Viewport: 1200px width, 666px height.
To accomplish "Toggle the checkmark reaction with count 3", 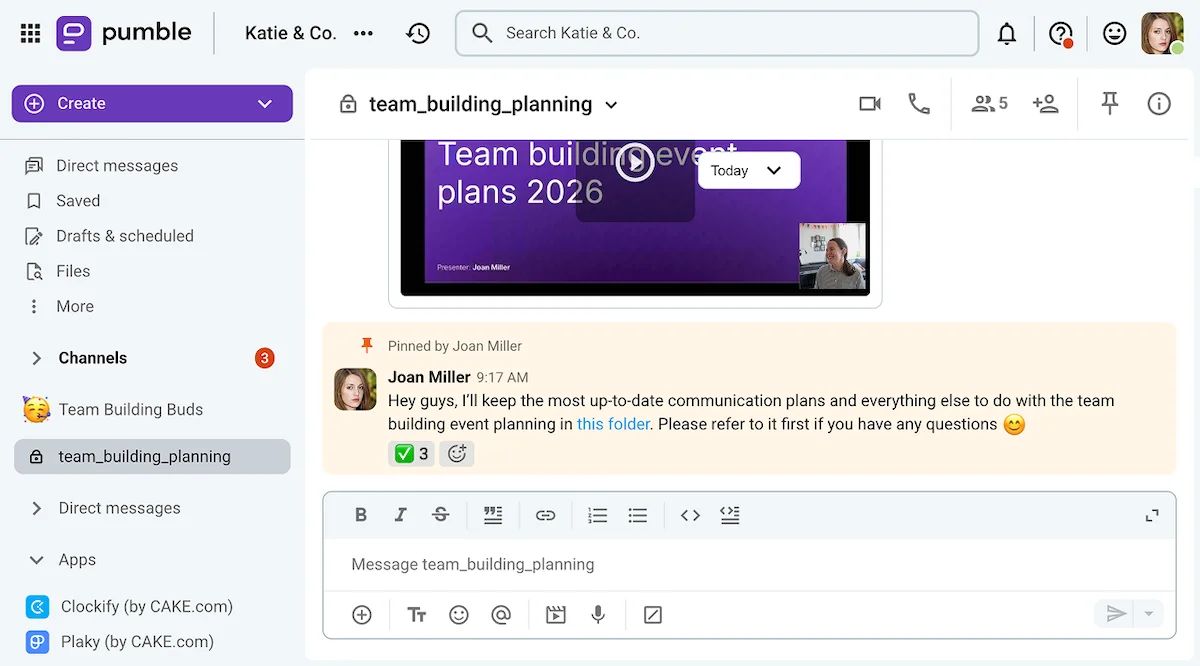I will click(x=411, y=454).
